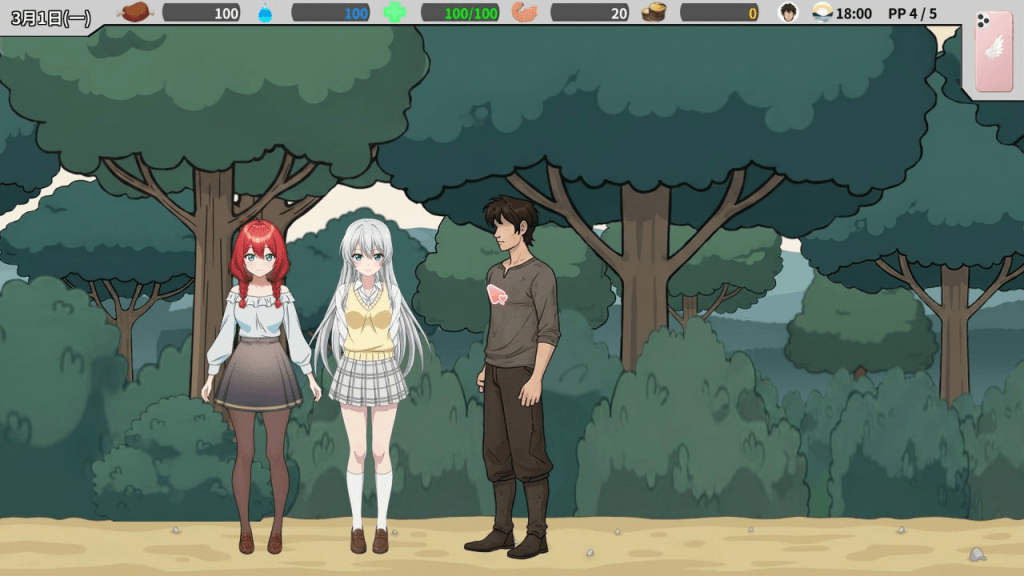This screenshot has height=576, width=1024.
Task: Click the sushi count bar showing 0
Action: tap(719, 13)
